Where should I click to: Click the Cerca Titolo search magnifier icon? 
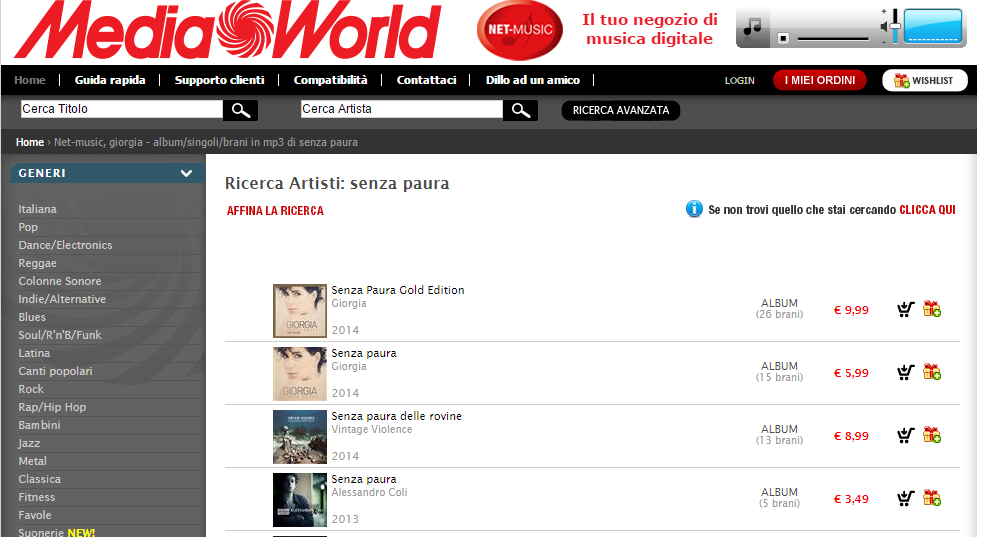coord(241,111)
